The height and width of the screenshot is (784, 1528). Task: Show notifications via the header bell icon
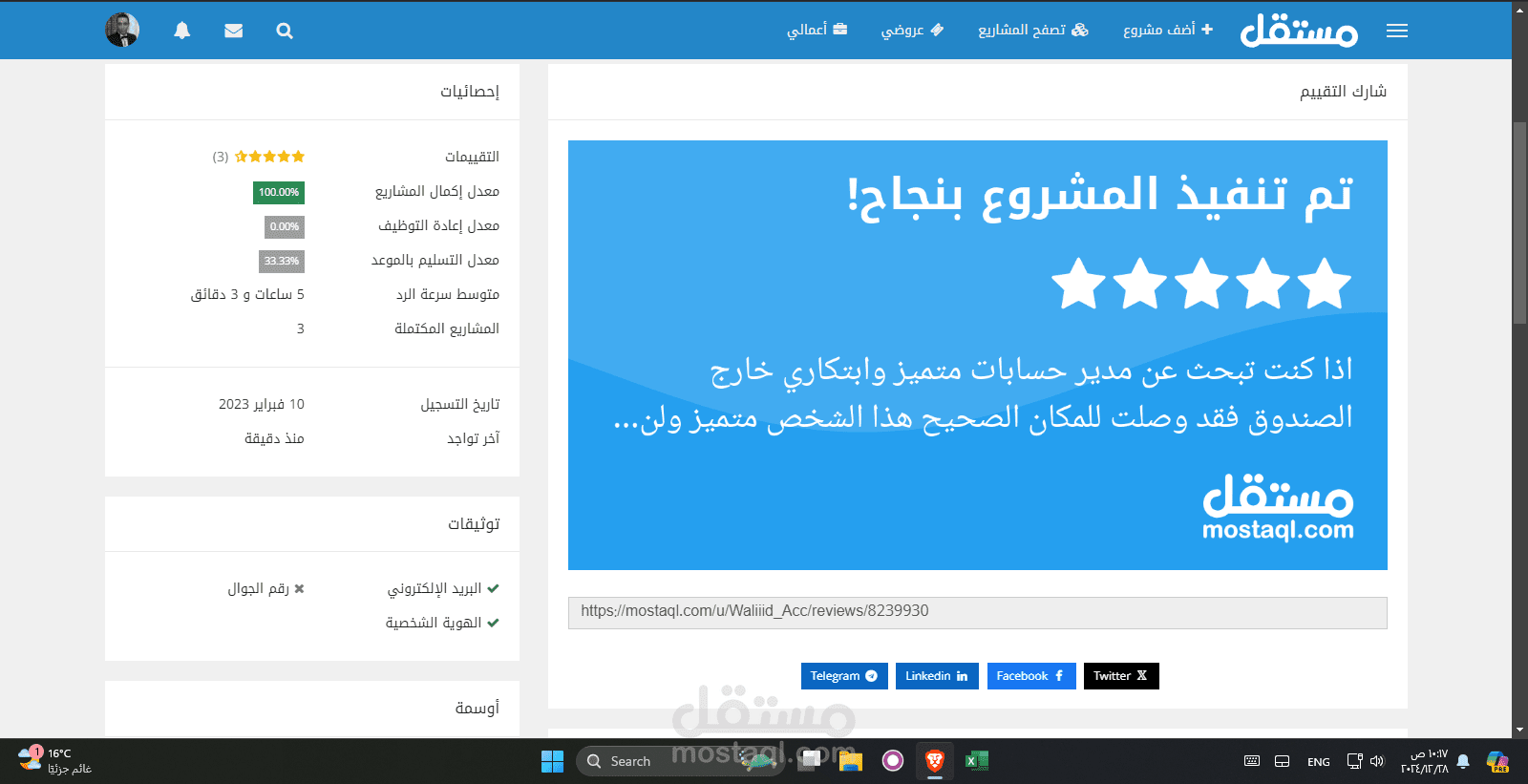point(182,31)
